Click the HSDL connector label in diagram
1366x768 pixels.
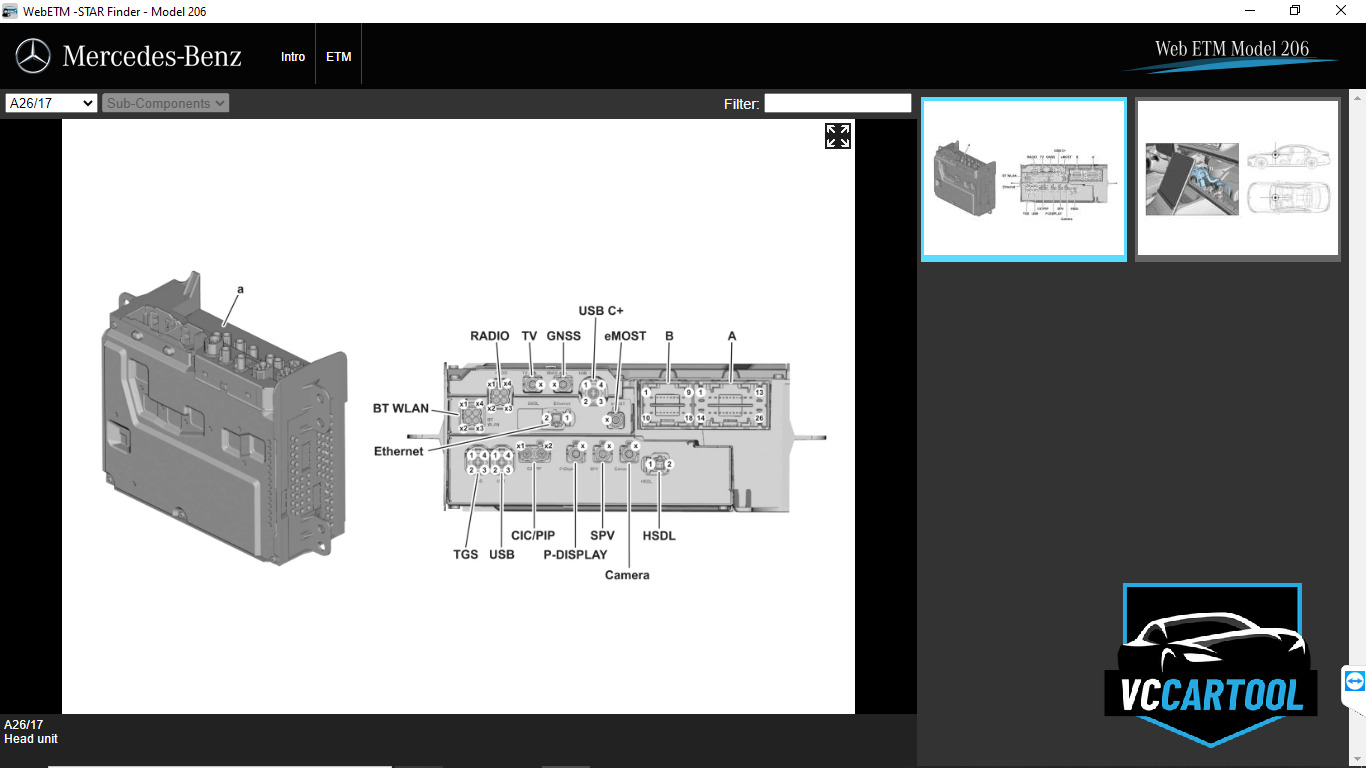(659, 536)
